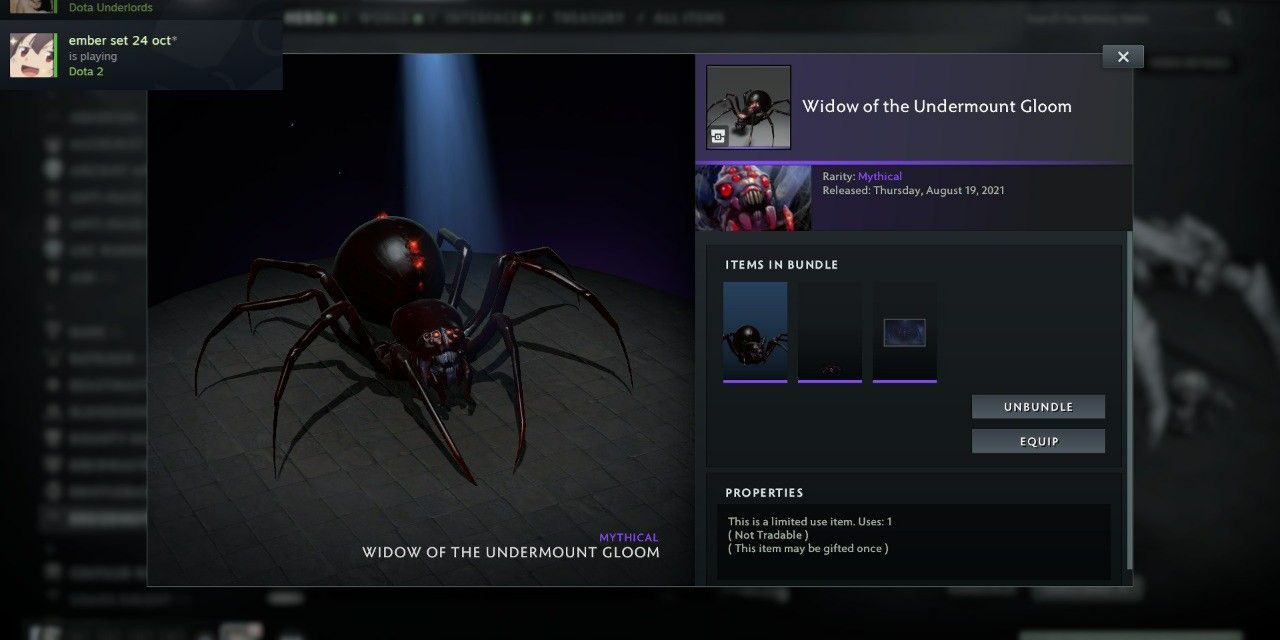The width and height of the screenshot is (1280, 640).
Task: Click the avatar of 'ember set 24 oct'
Action: 32,55
